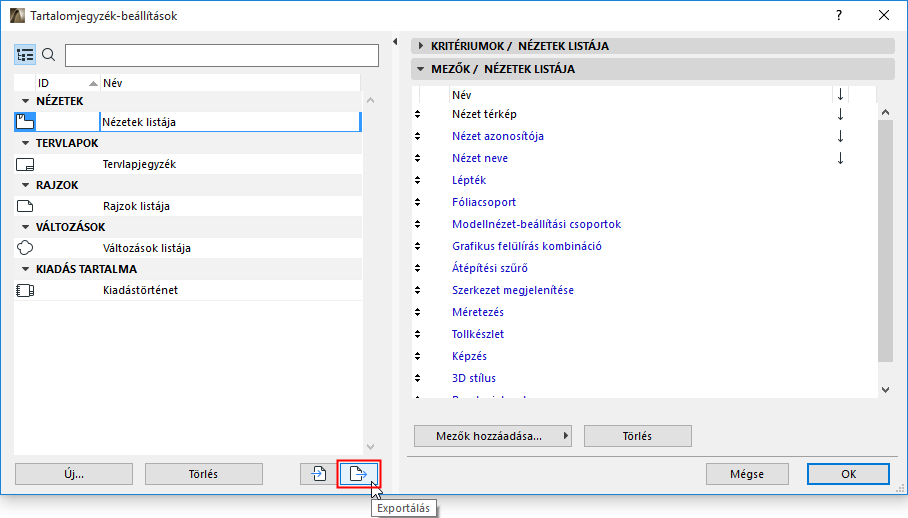Toggle sort arrow for Nézet térkép
908x518 pixels.
[840, 115]
